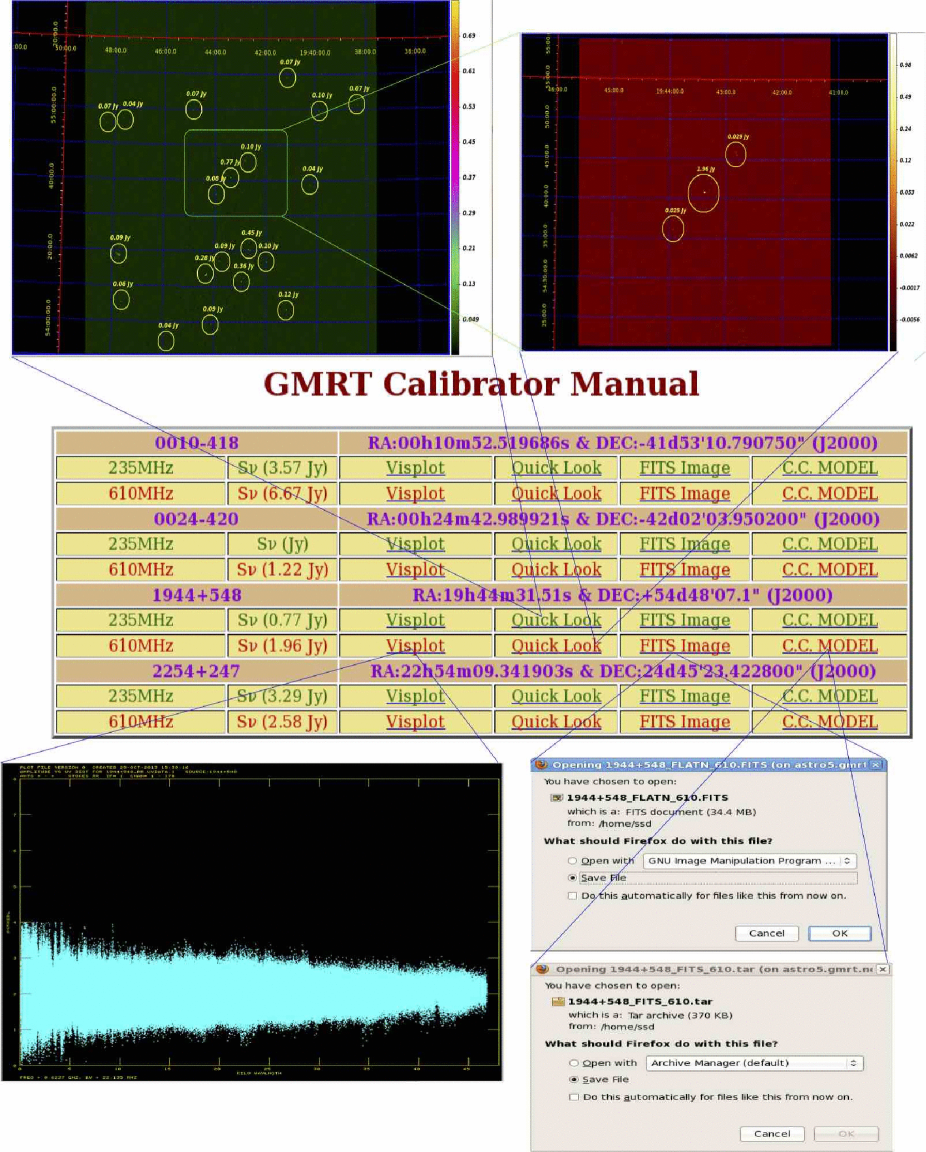This screenshot has width=926, height=1152.
Task: Close the FITS_610.tar download dialog
Action: click(x=883, y=970)
